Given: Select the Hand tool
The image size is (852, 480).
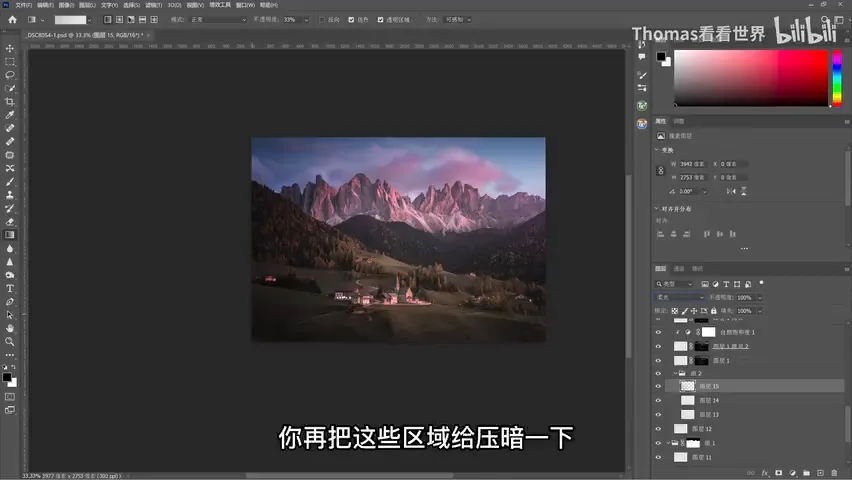Looking at the screenshot, I should point(10,328).
